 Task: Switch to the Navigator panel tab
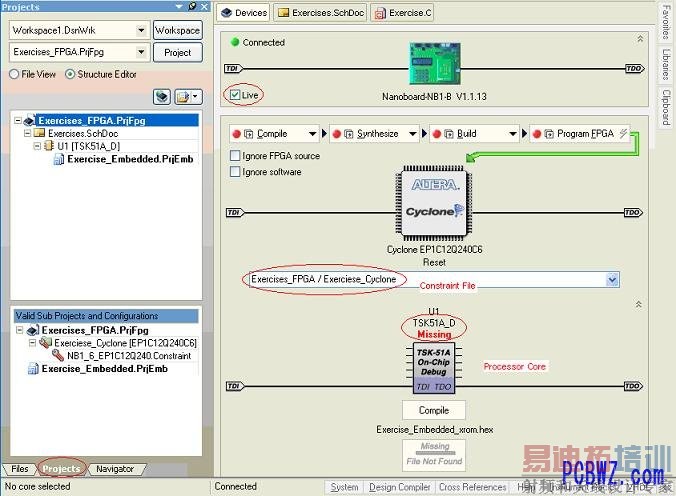click(x=115, y=469)
